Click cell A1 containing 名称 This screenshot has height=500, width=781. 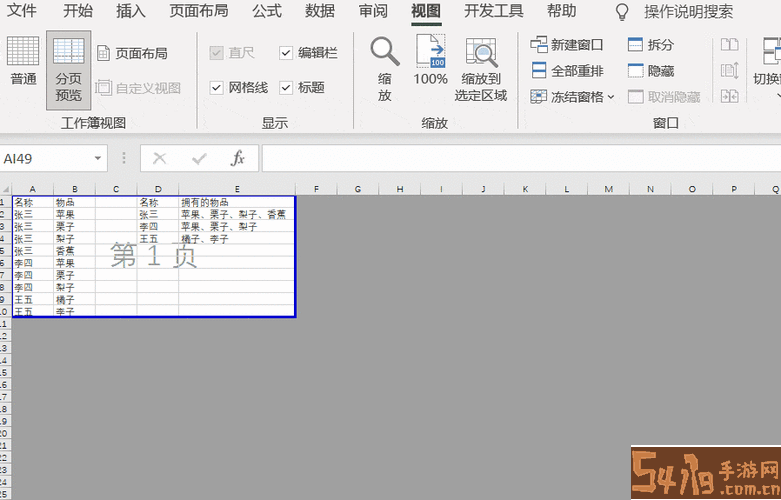point(32,202)
